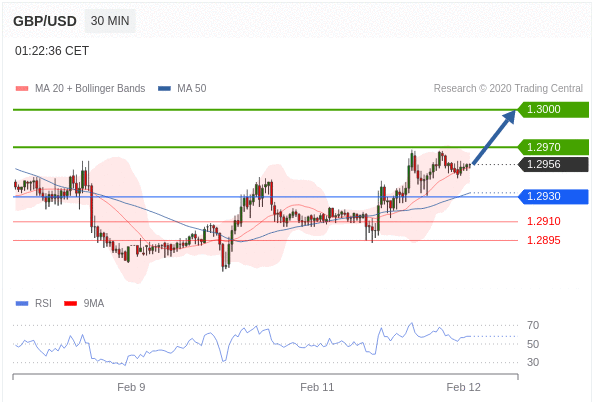Image resolution: width=599 pixels, height=410 pixels.
Task: Click the blue upward forecast arrow
Action: point(494,137)
